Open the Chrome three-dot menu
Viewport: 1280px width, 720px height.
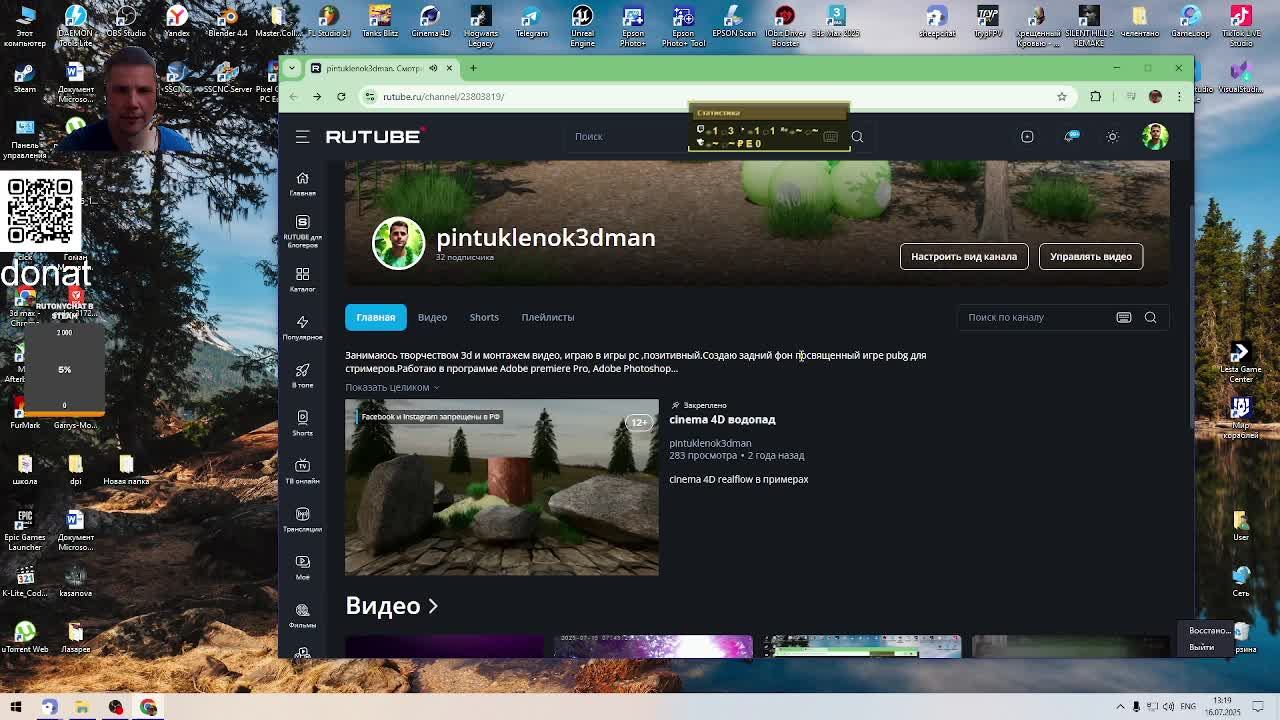(x=1179, y=96)
